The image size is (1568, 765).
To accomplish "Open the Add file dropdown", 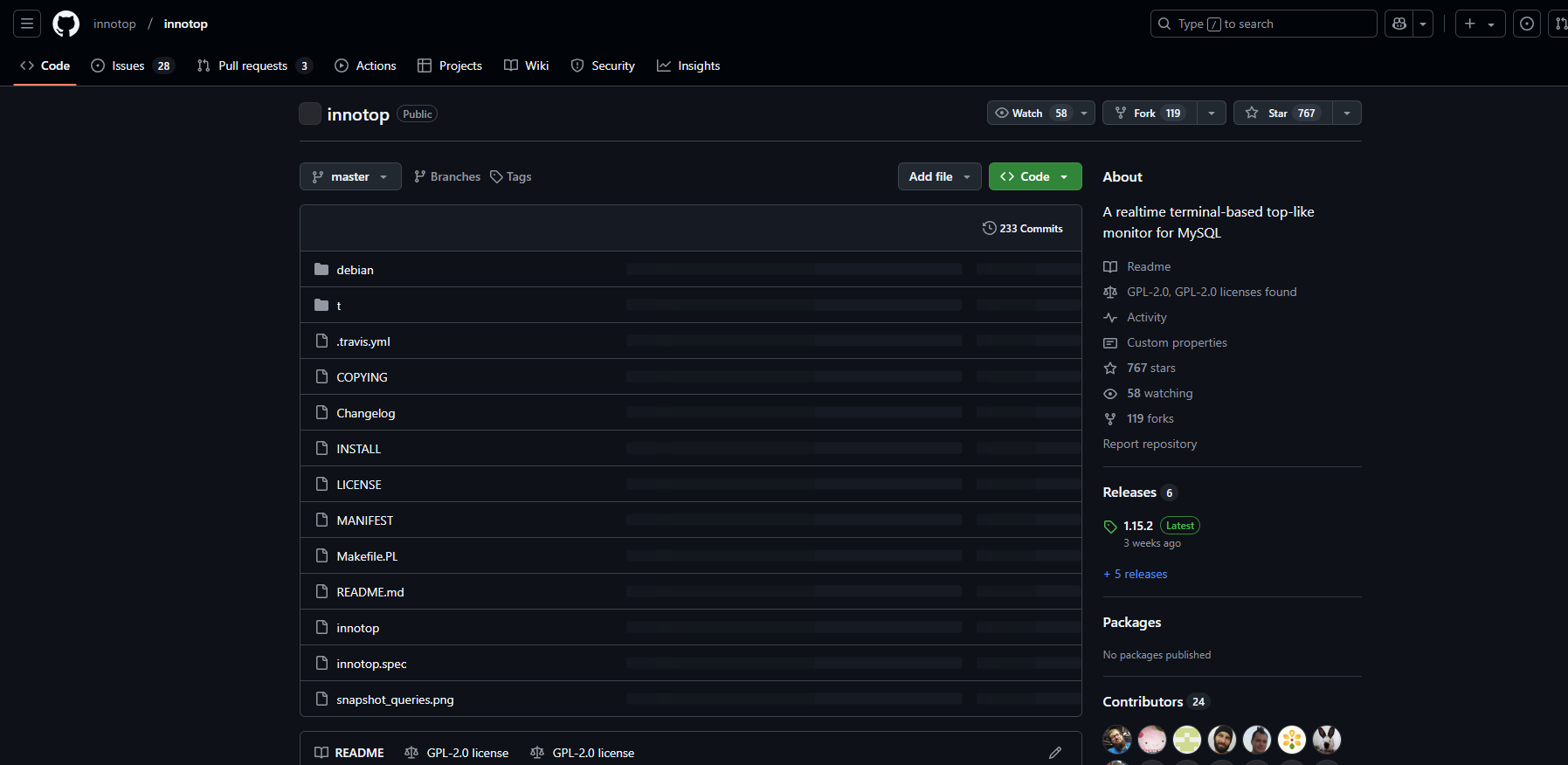I will 940,176.
